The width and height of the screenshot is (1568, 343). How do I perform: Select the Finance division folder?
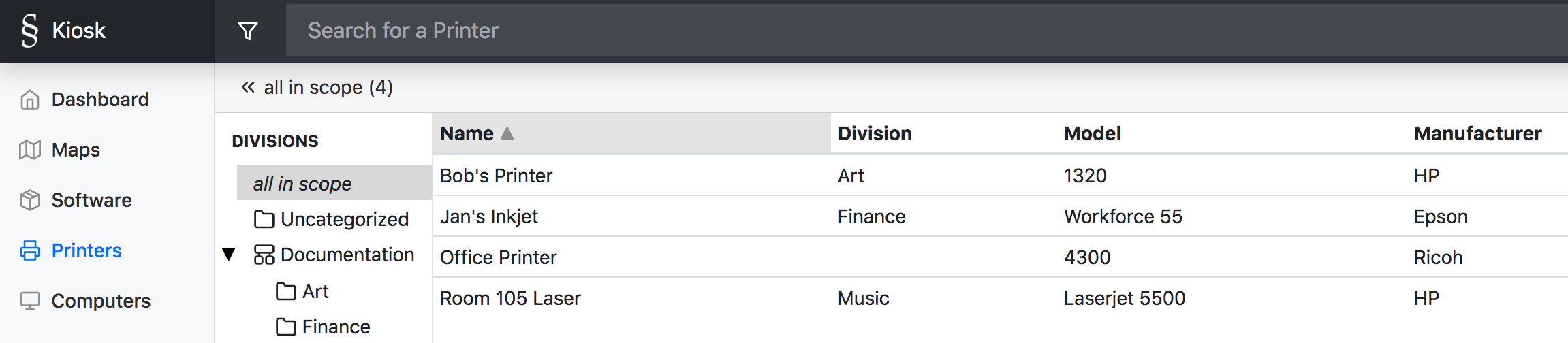click(323, 327)
